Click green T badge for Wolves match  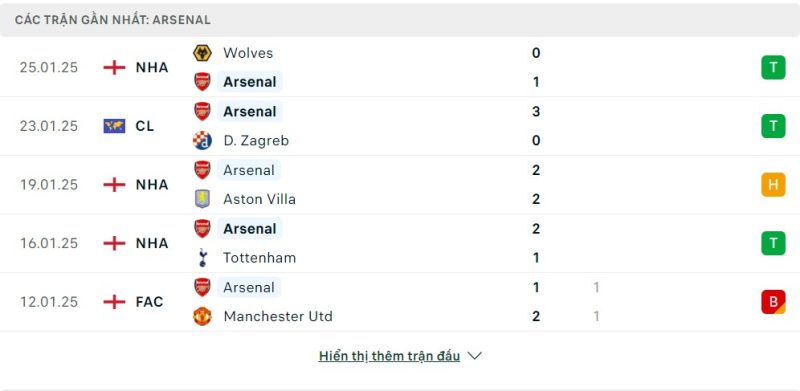(x=773, y=67)
